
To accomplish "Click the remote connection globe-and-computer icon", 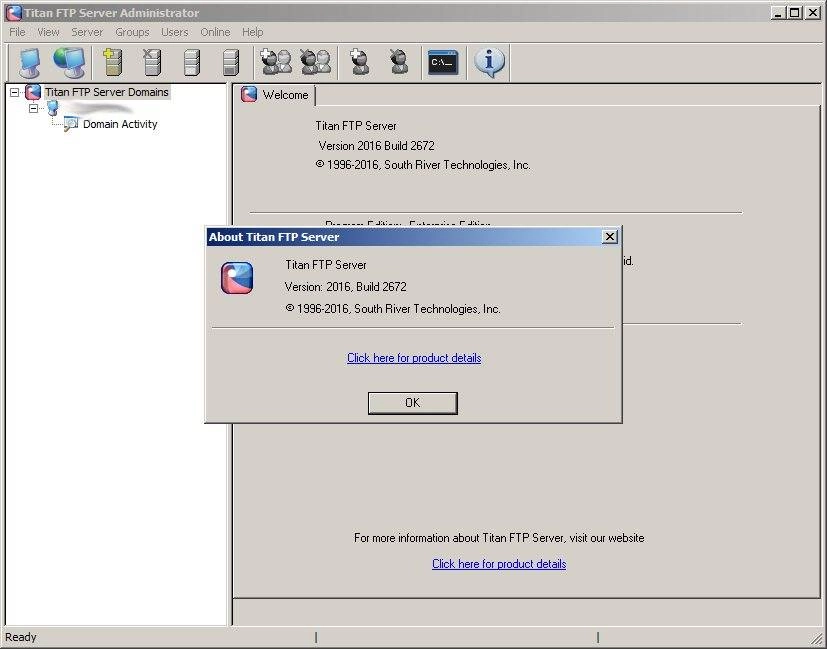I will coord(69,63).
